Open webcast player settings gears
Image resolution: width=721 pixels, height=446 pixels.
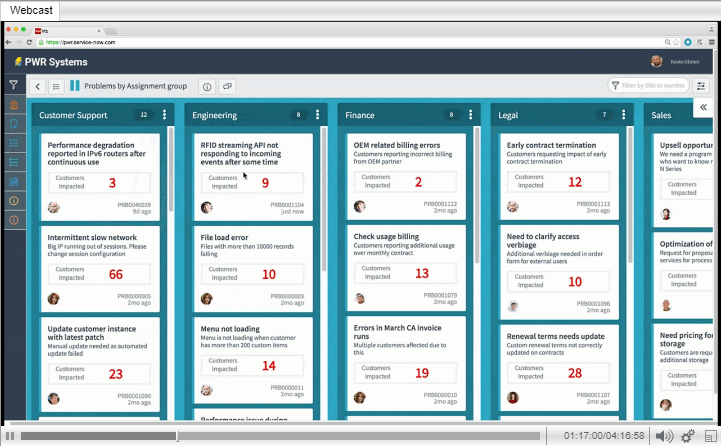tap(688, 436)
